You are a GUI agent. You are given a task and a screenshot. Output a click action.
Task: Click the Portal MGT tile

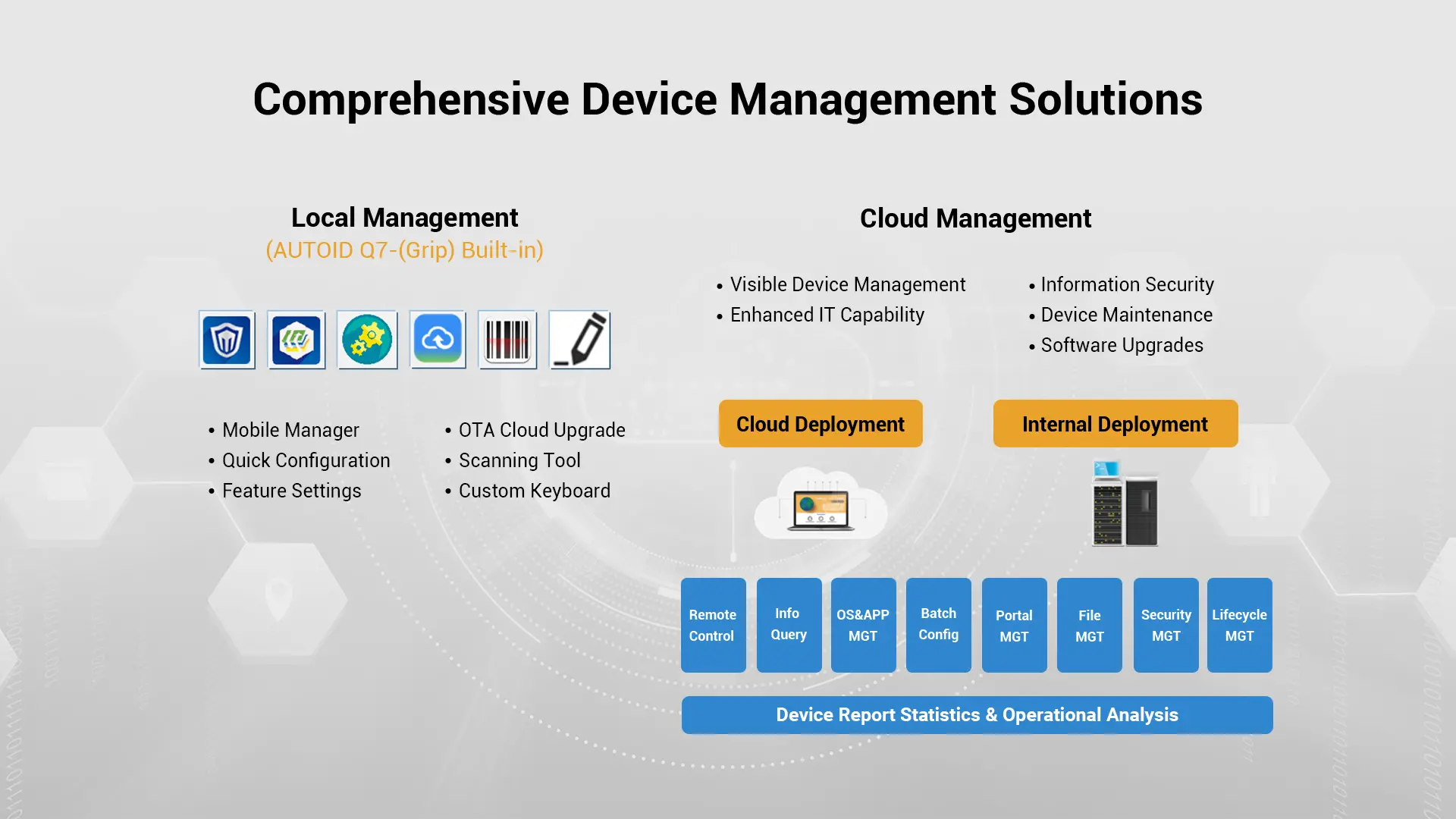pos(1014,625)
